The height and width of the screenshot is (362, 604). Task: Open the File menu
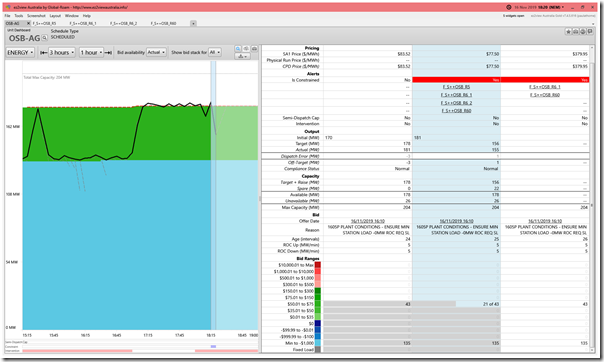[x=8, y=16]
